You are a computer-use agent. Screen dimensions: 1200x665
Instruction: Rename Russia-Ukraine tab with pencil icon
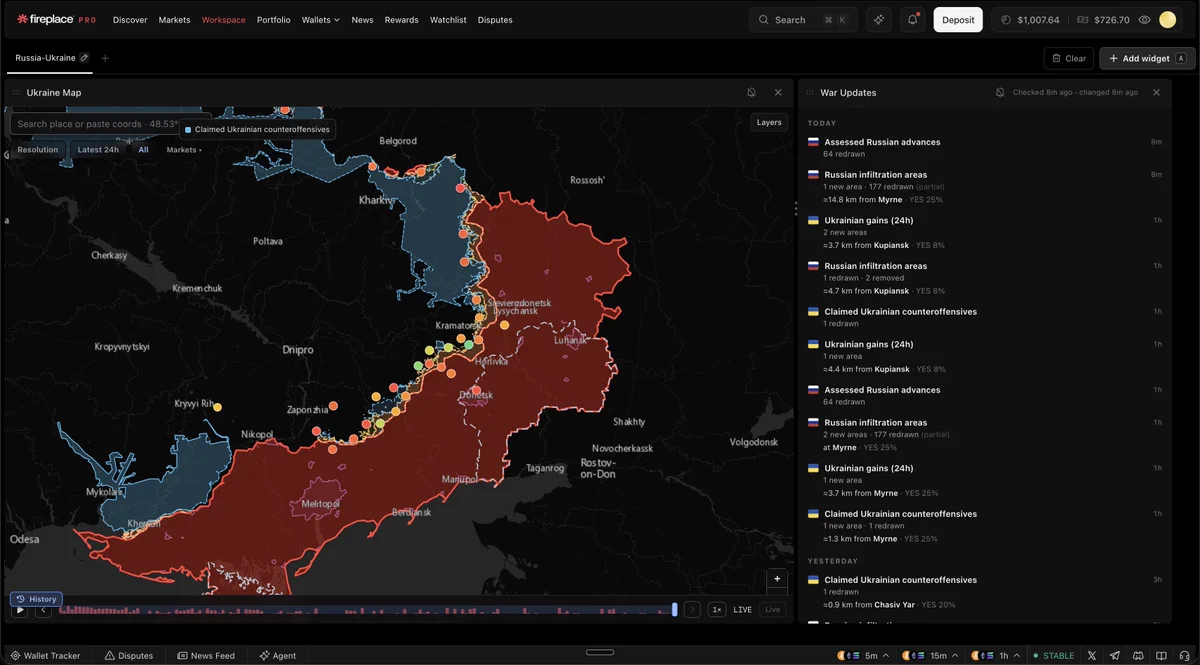click(85, 58)
